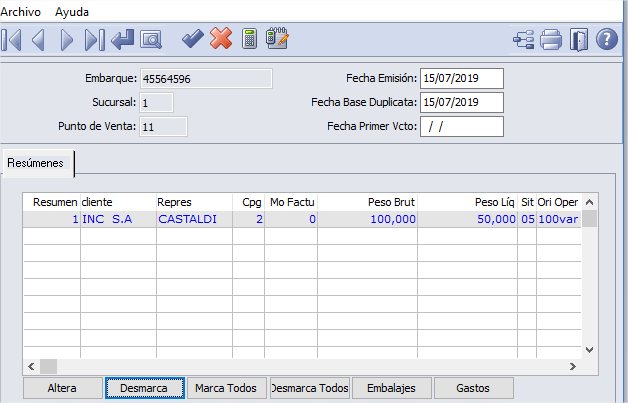Open the Ayuda menu
628x403 pixels.
click(x=72, y=12)
